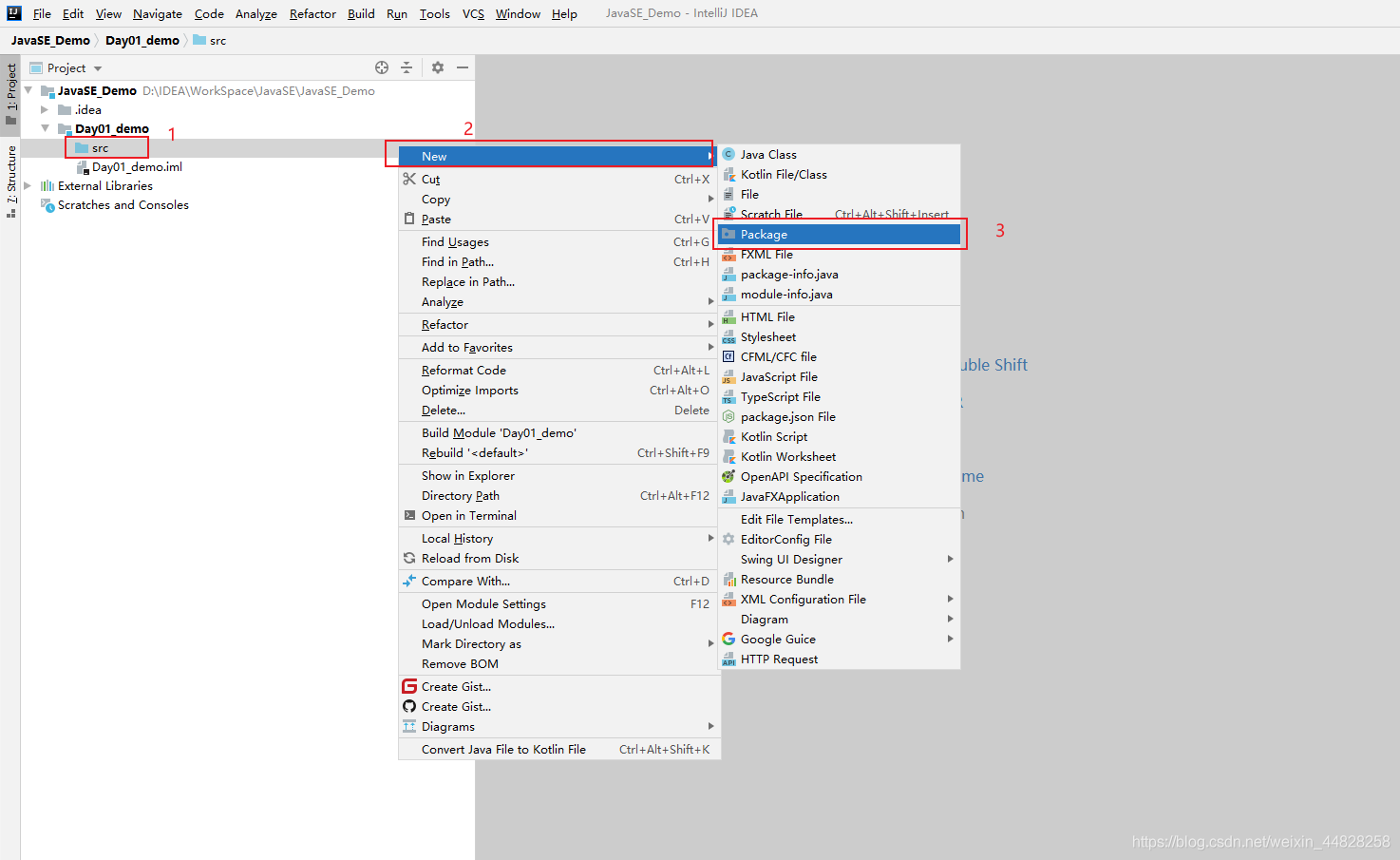Open the File menu
Screen dimensions: 1400x860
coord(42,13)
